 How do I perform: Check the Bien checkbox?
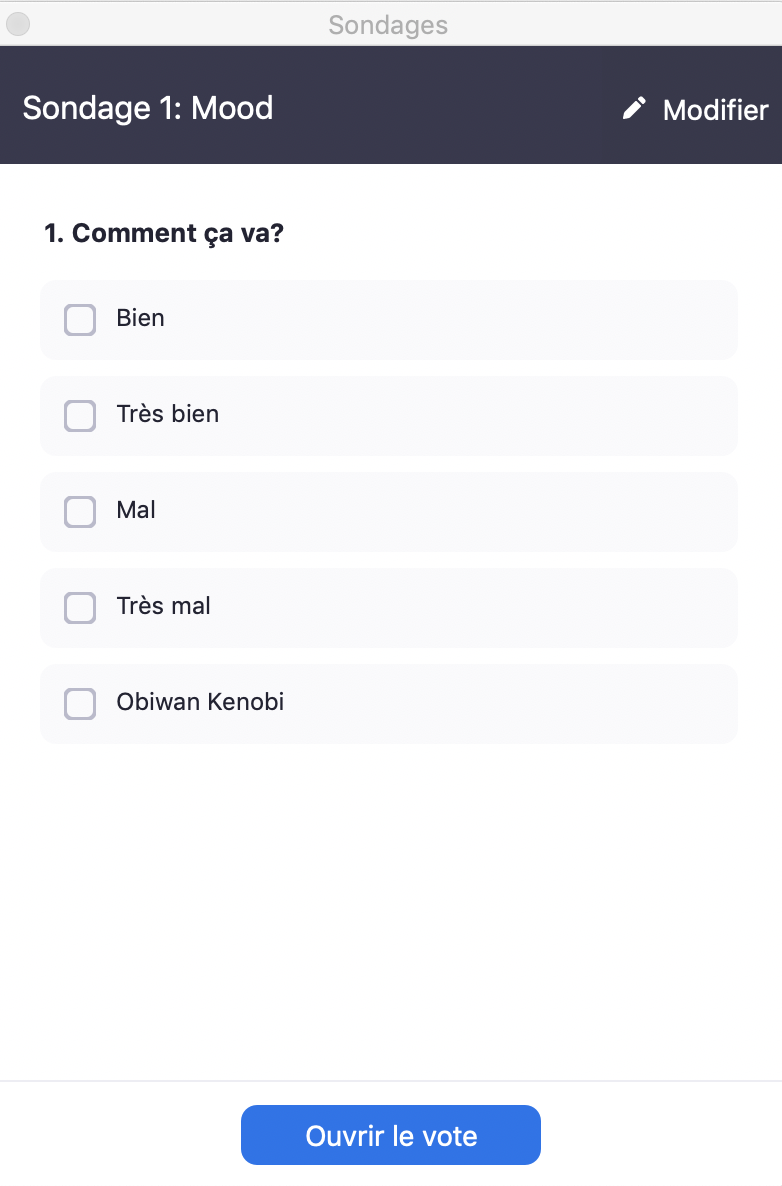[80, 320]
